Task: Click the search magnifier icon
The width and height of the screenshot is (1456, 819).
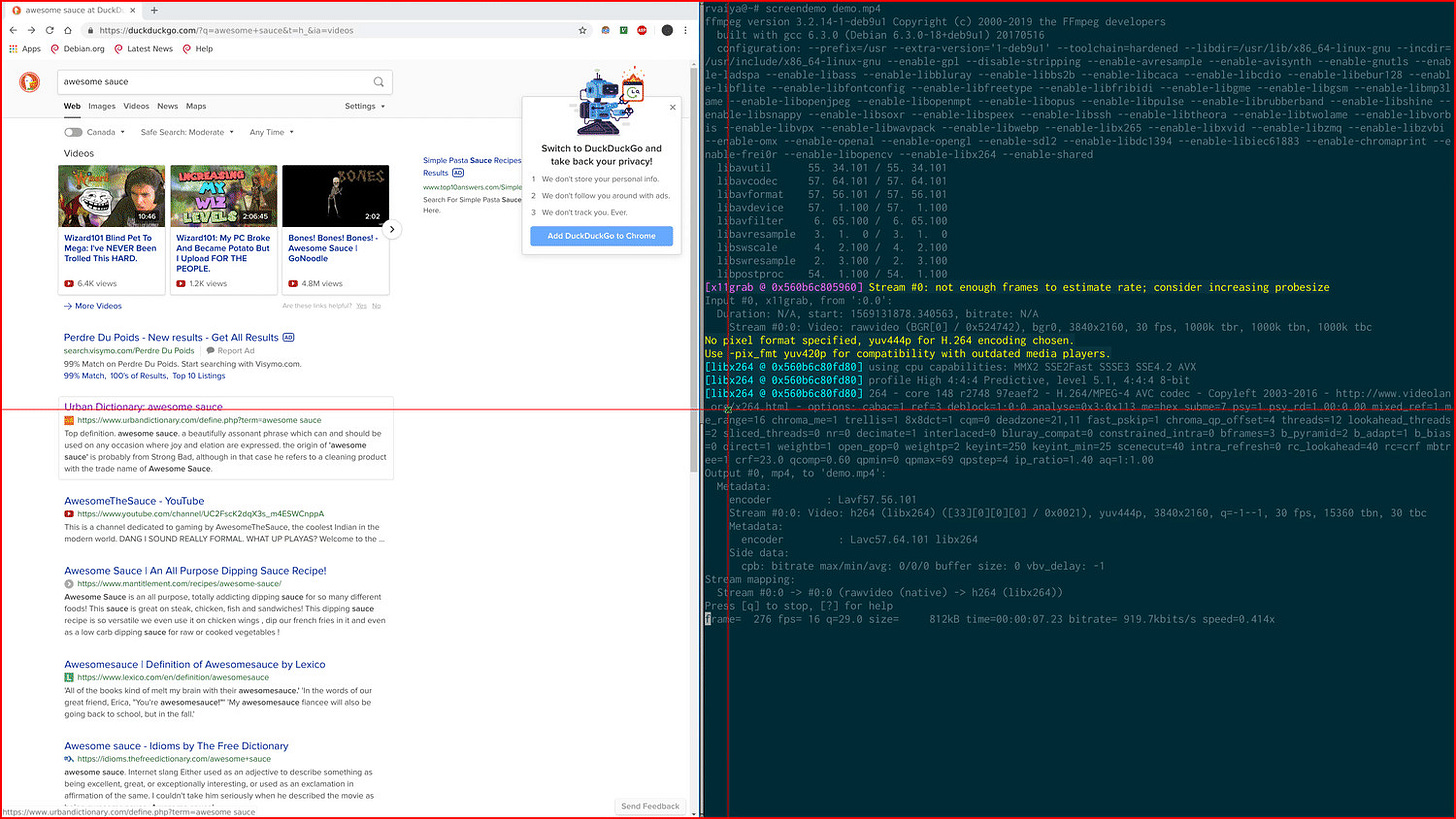Action: (379, 82)
